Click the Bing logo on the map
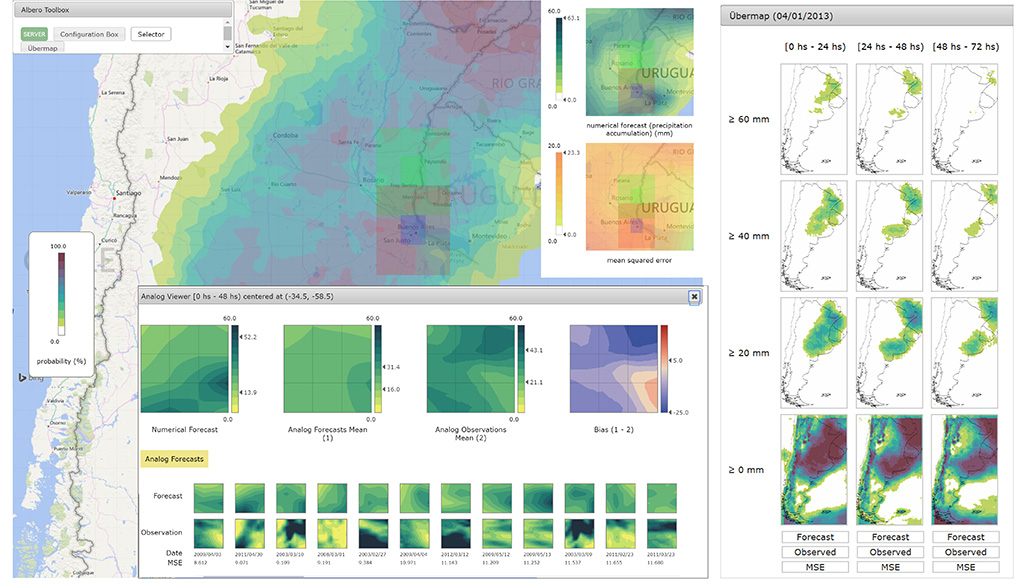Image resolution: width=1024 pixels, height=587 pixels. [x=22, y=377]
